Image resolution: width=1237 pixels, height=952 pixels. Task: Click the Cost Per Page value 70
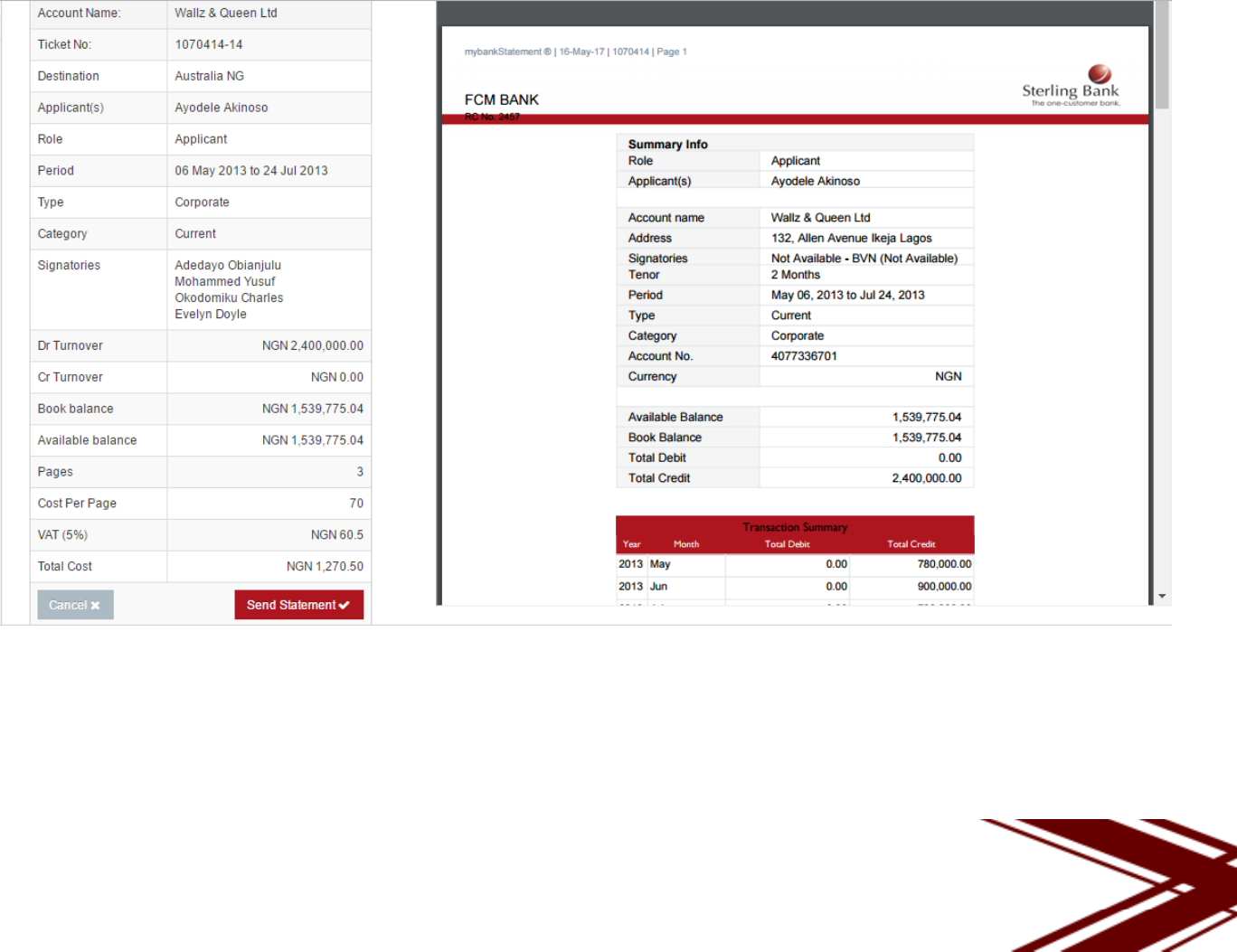(356, 504)
